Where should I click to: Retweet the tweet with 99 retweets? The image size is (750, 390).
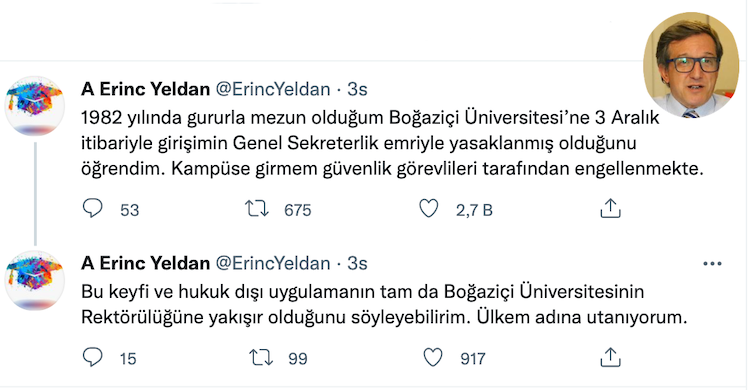pyautogui.click(x=261, y=357)
